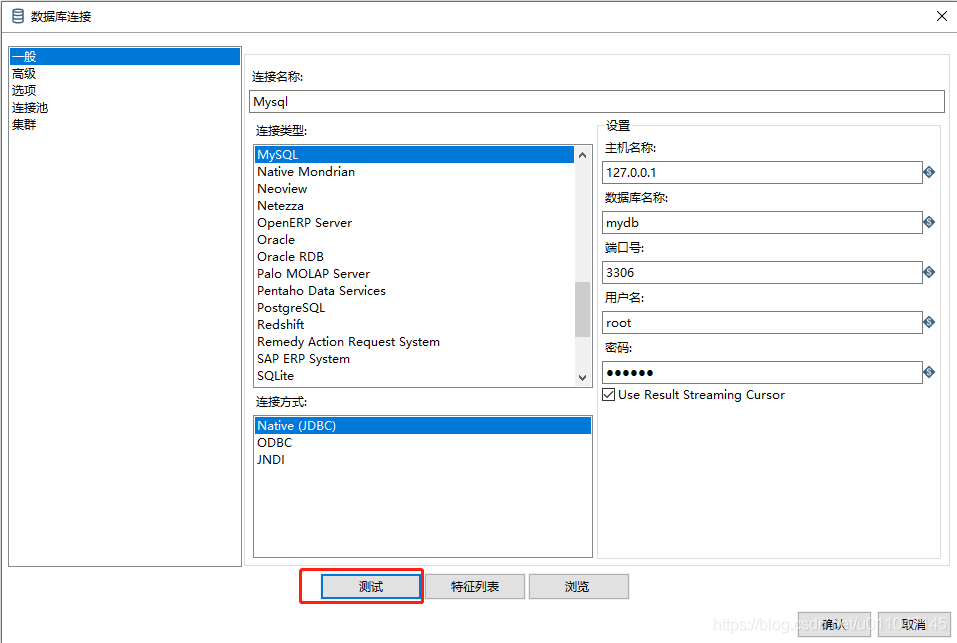Select MySQL connection type

[x=414, y=155]
